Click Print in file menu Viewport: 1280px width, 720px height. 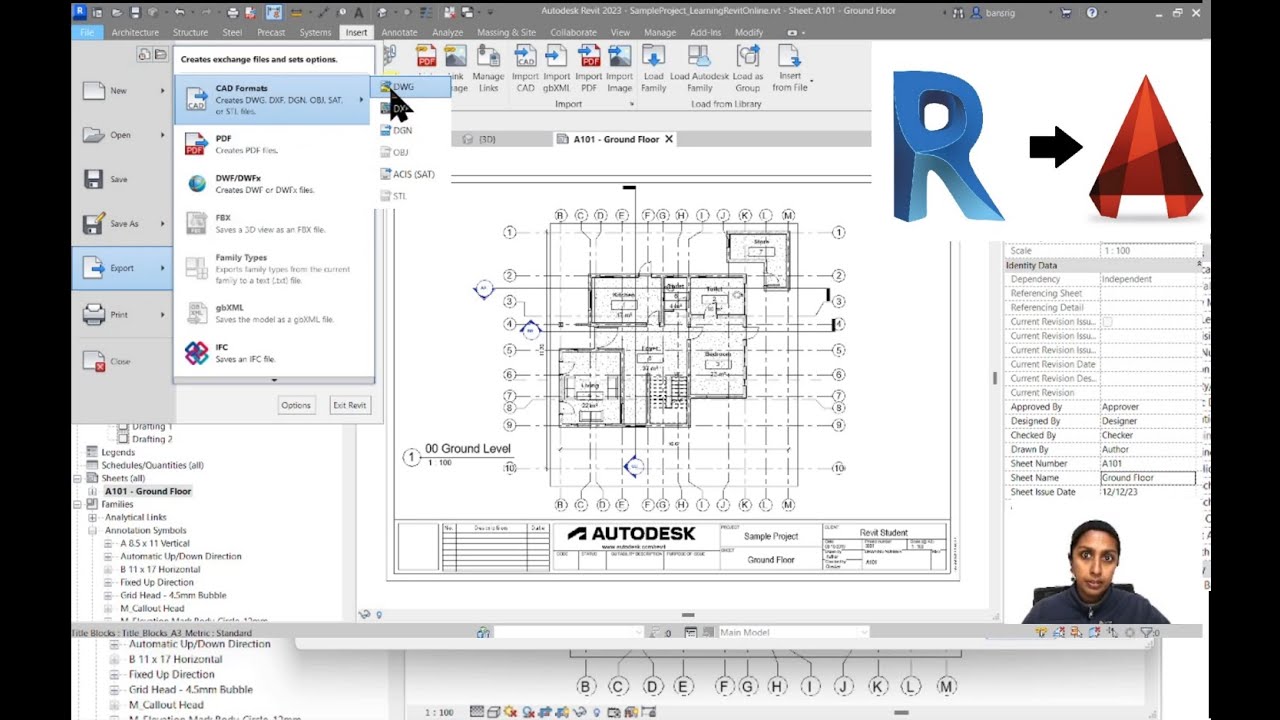122,314
